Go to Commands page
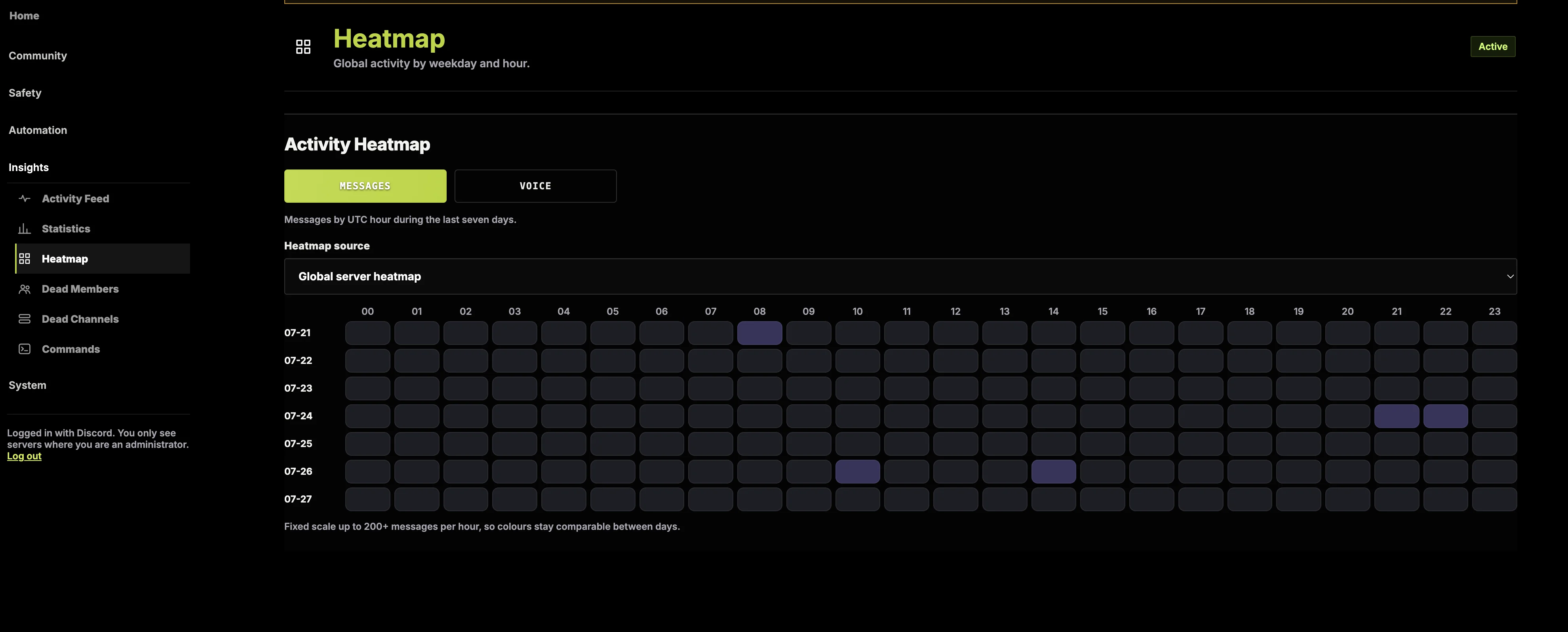This screenshot has height=632, width=1568. [102, 349]
